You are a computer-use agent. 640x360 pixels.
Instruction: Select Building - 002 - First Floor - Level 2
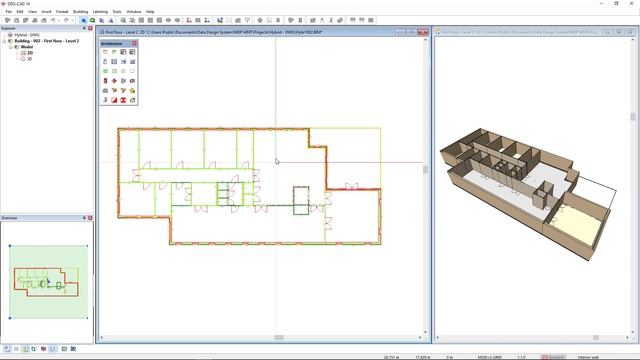tap(47, 41)
